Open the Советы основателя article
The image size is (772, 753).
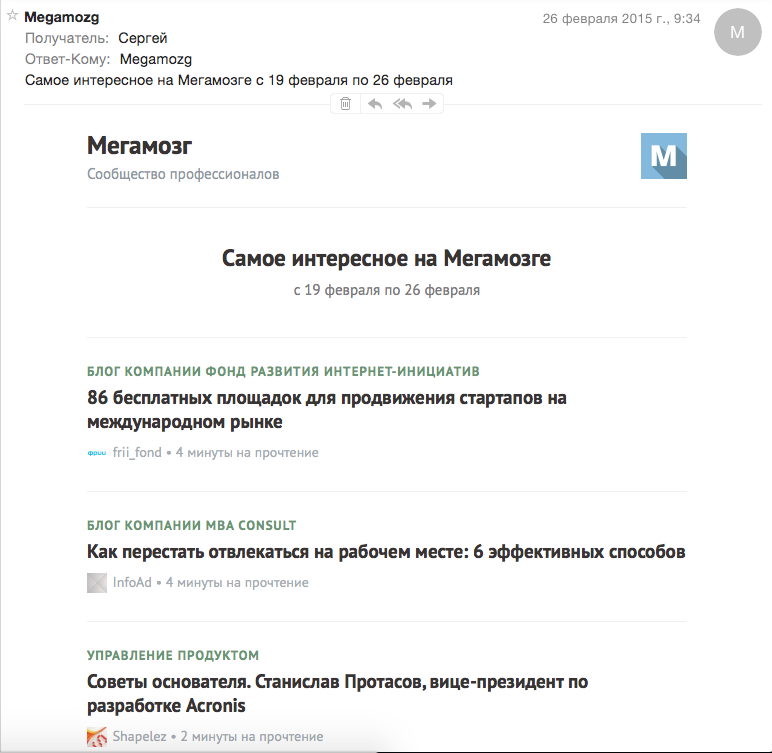pos(337,694)
